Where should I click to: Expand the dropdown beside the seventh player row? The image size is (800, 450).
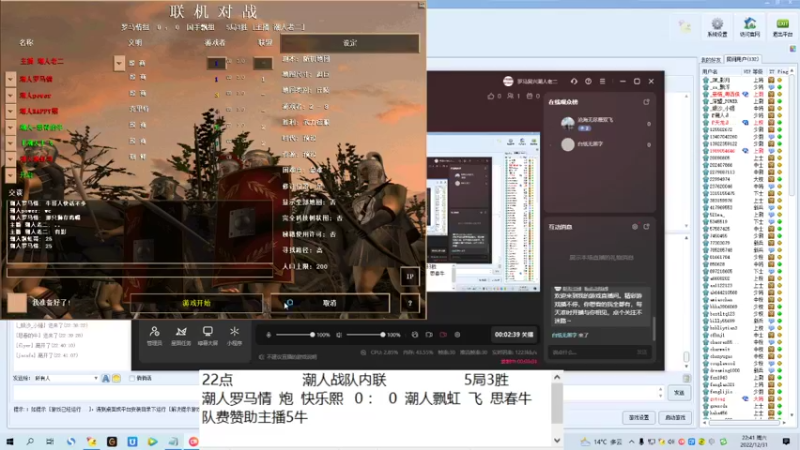point(11,159)
